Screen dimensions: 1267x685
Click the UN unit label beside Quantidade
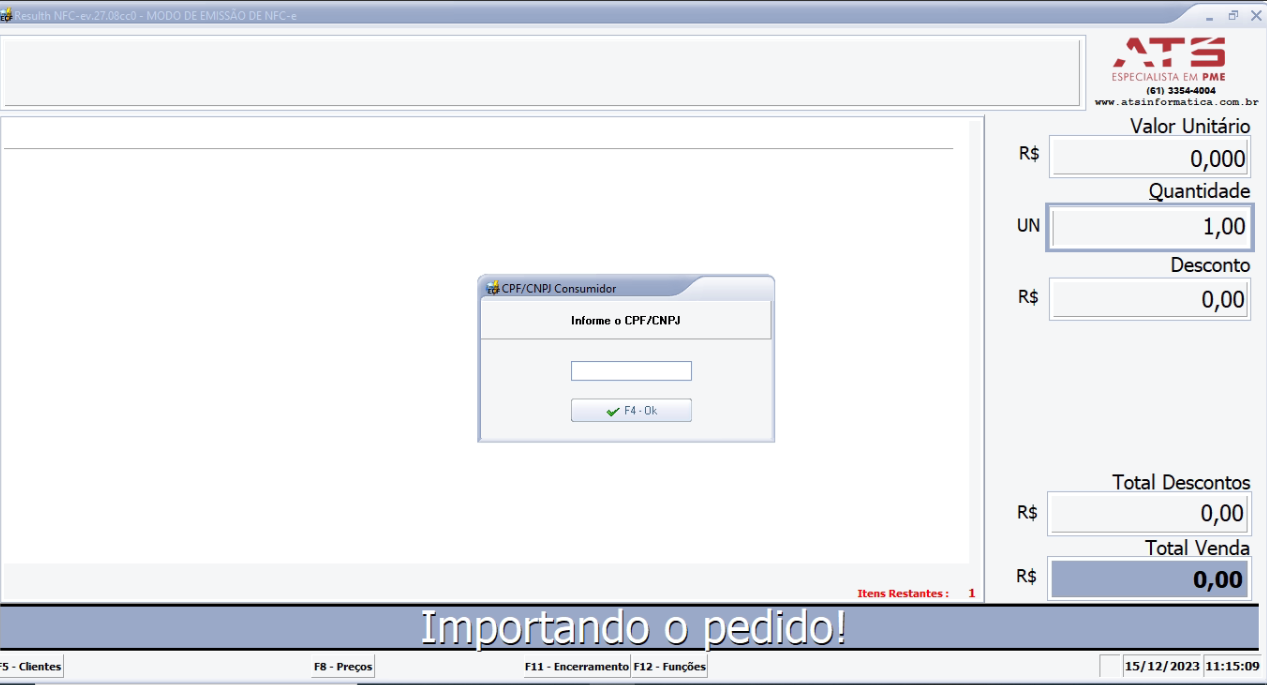(1028, 226)
